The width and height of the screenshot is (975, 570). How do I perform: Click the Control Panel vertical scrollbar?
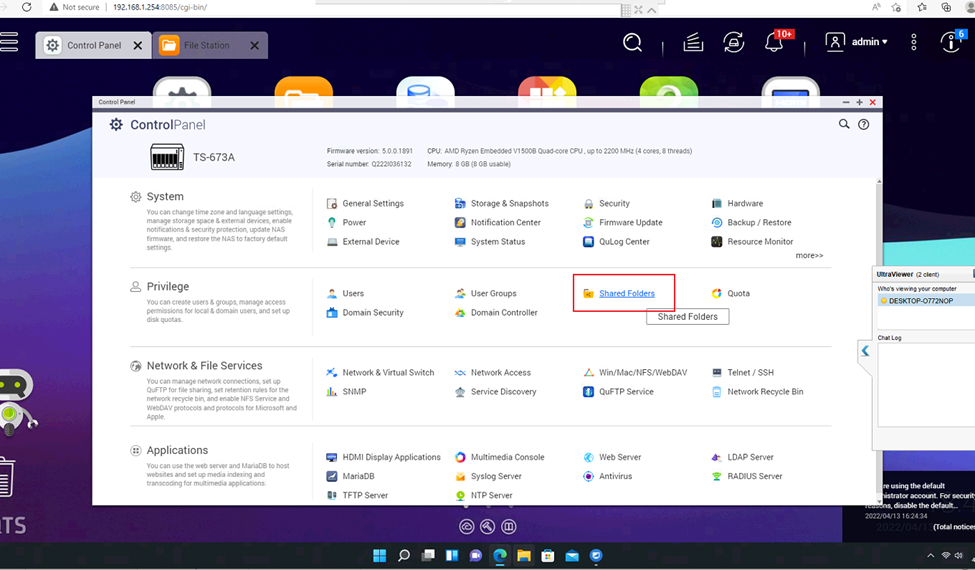click(879, 342)
